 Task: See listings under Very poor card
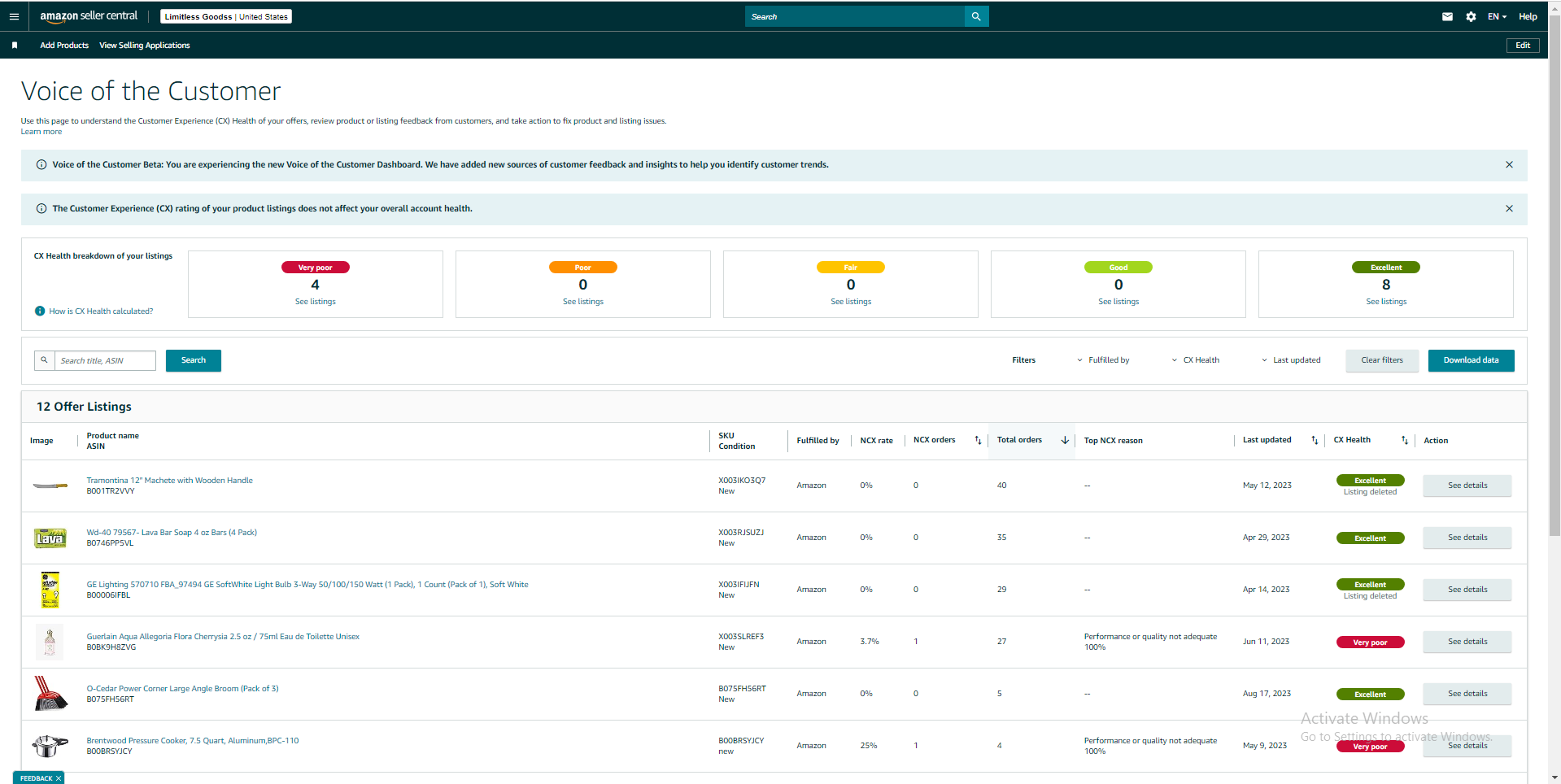[316, 302]
